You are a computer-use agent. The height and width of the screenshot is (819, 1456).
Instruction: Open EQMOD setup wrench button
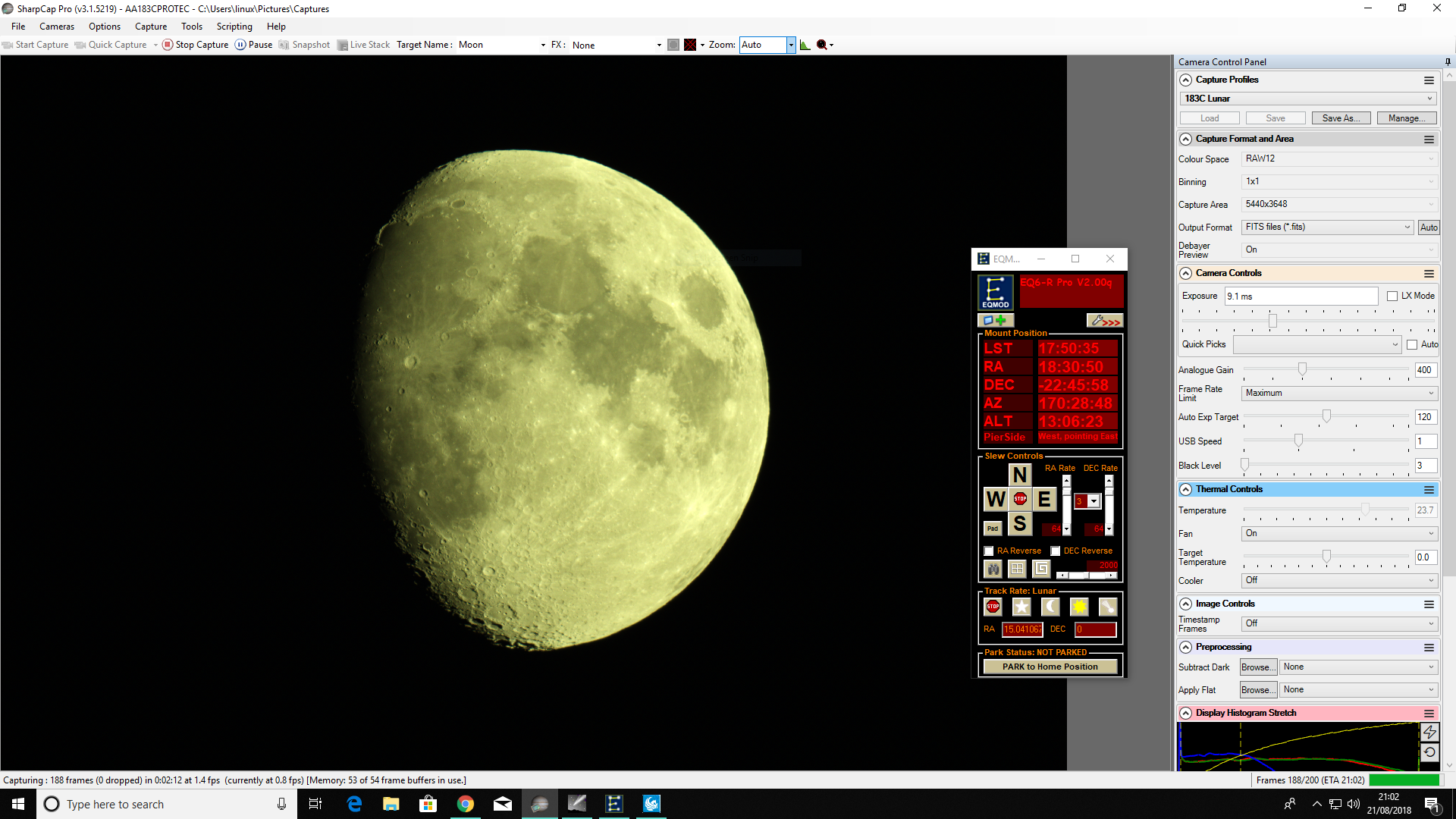(1105, 321)
